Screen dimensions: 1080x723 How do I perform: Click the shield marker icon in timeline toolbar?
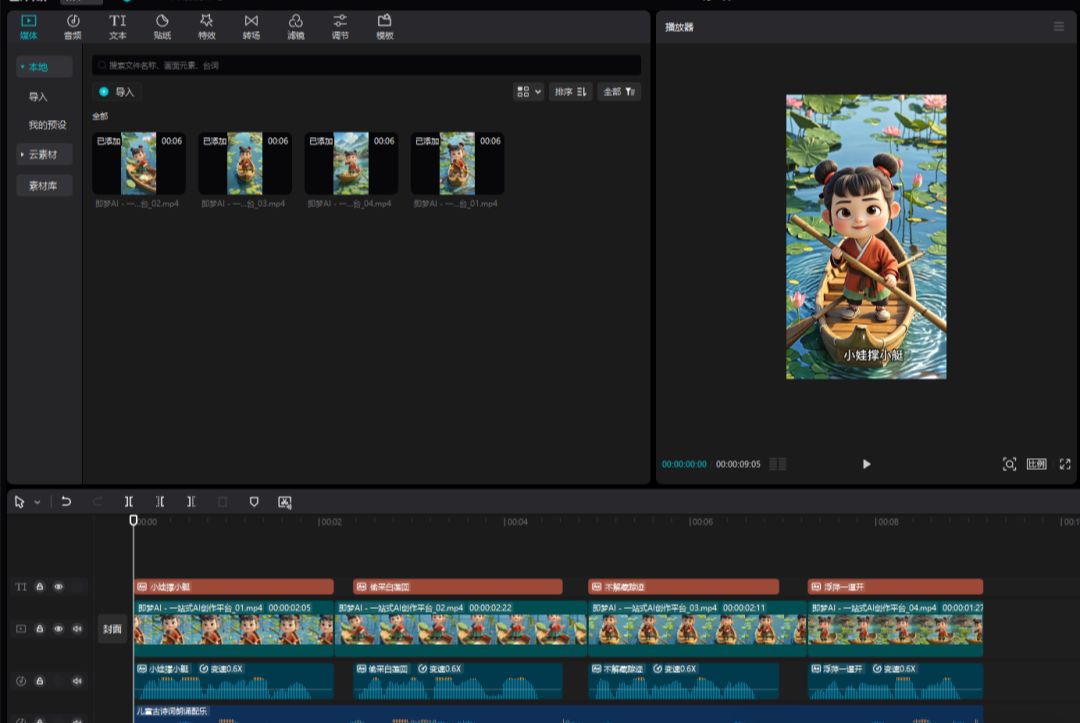254,502
